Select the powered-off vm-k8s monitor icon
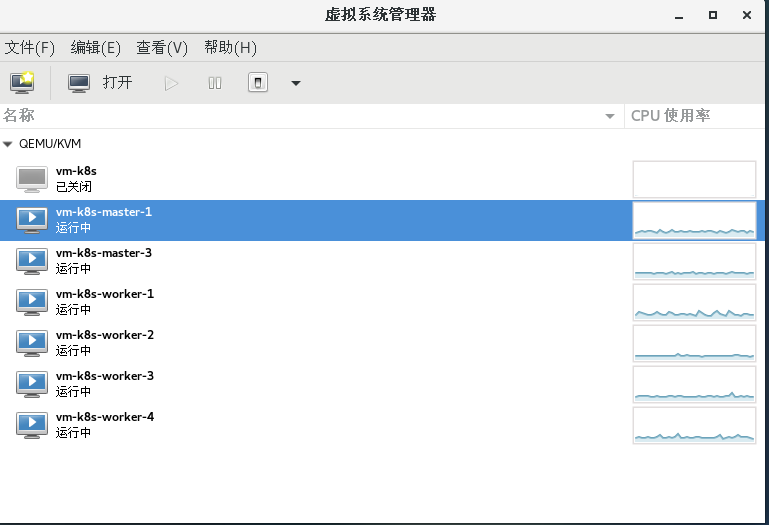Image resolution: width=769 pixels, height=525 pixels. 32,179
